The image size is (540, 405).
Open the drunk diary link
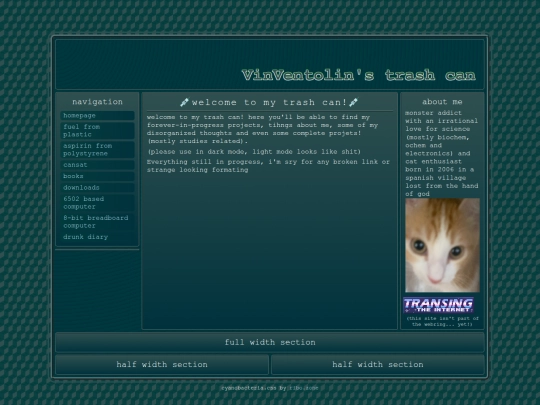(97, 237)
